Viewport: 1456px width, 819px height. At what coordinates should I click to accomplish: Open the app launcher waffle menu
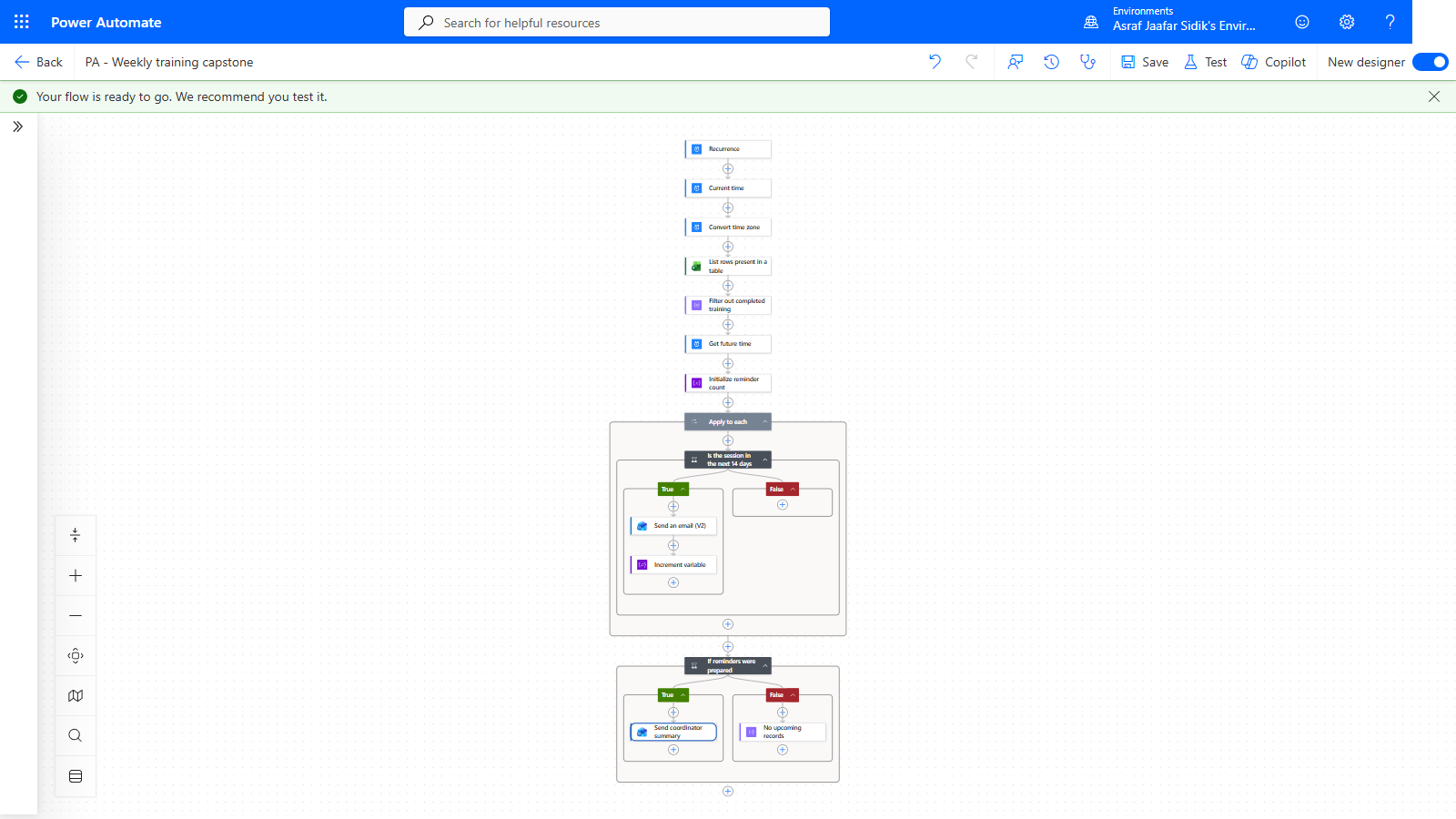(22, 22)
